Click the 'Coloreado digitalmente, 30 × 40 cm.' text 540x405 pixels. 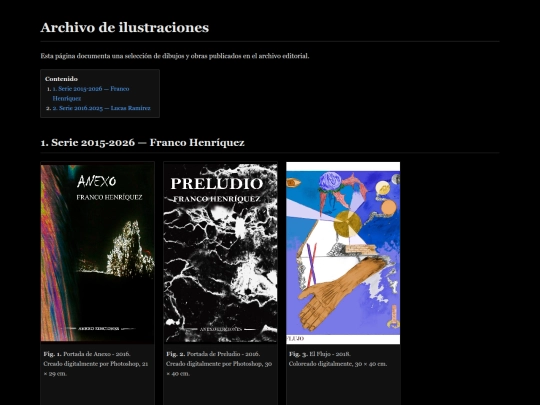338,364
